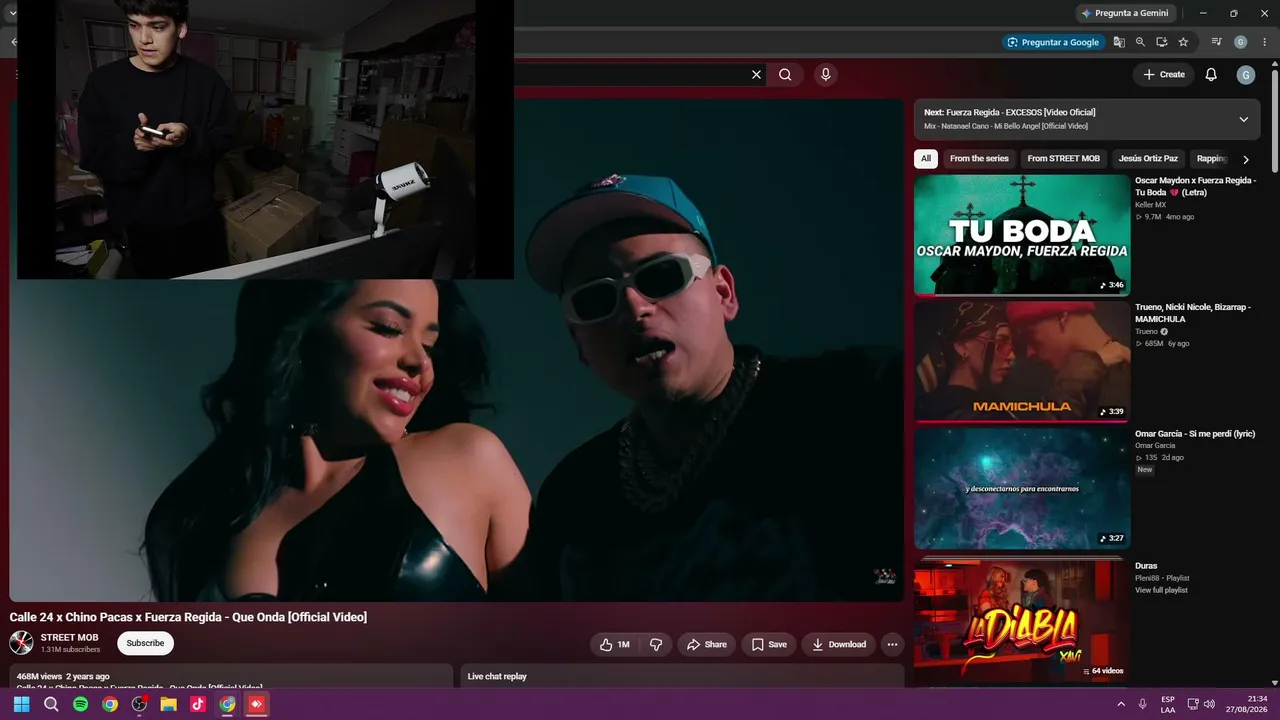Select the Rapping chip
Viewport: 1280px width, 720px height.
[x=1211, y=158]
